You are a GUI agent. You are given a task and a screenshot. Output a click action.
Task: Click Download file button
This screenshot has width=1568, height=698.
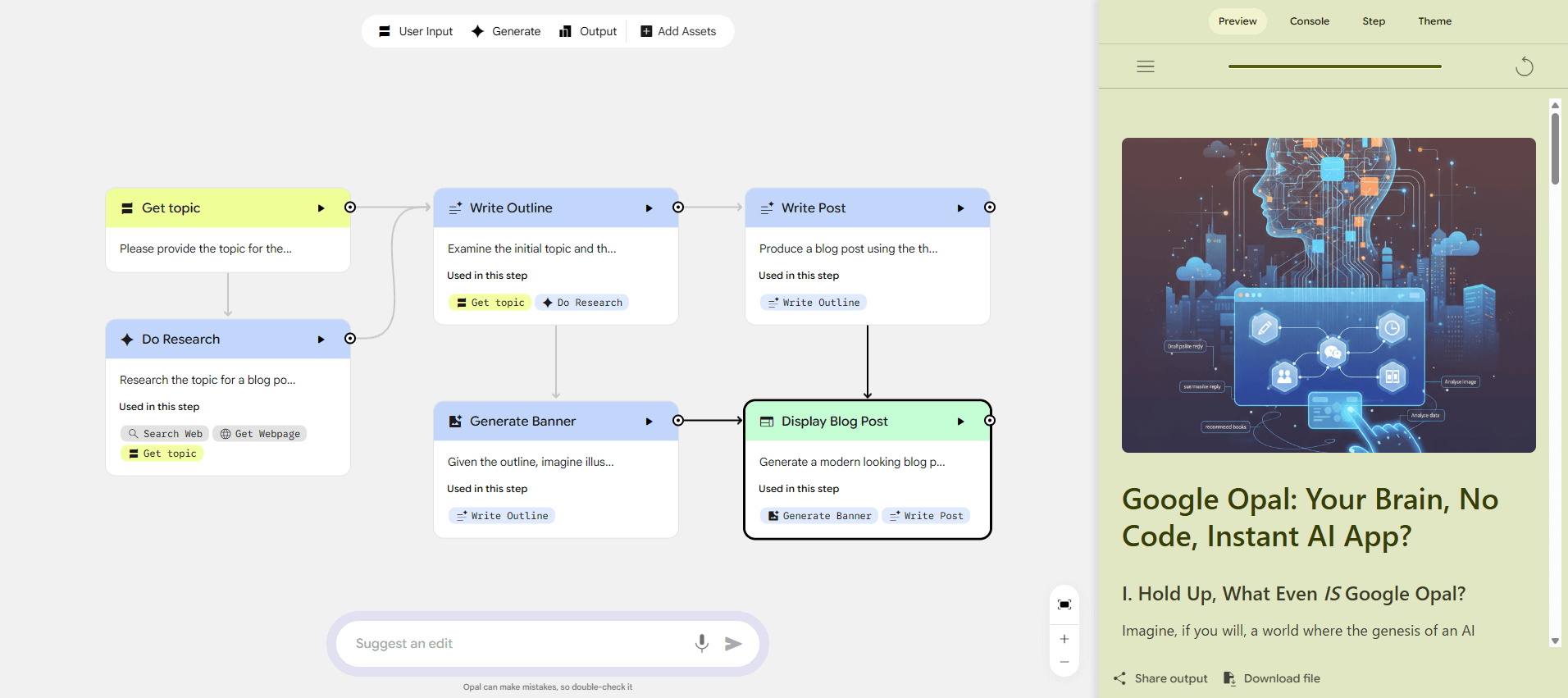1272,678
